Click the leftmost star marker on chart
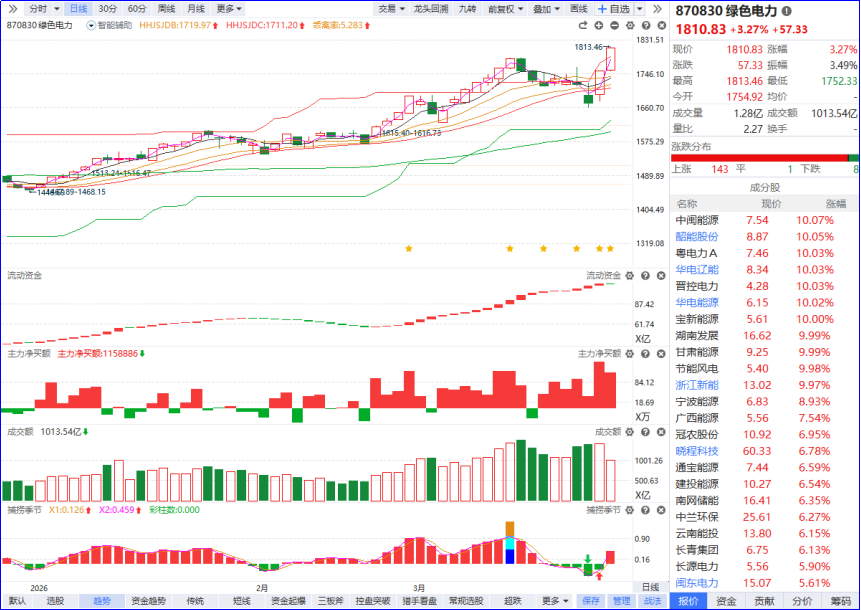 (409, 249)
